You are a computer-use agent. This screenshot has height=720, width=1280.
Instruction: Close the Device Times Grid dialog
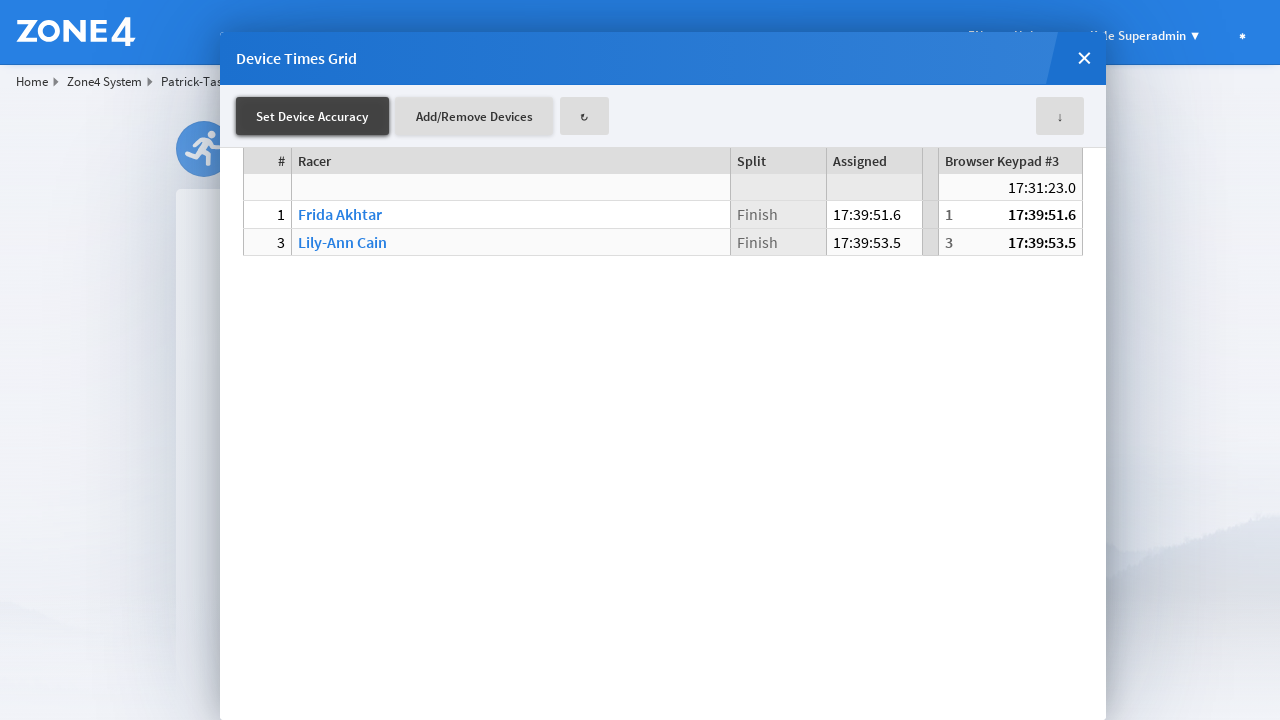[x=1084, y=58]
